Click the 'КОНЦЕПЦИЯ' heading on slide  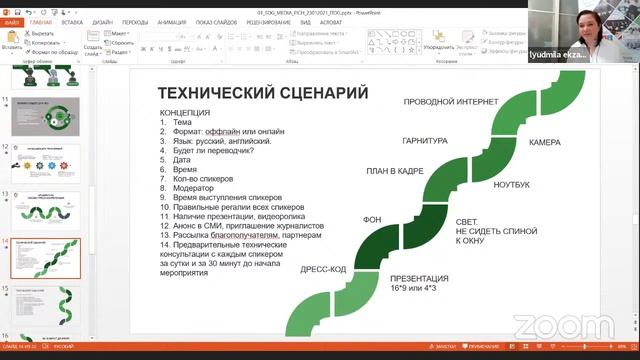tap(185, 113)
